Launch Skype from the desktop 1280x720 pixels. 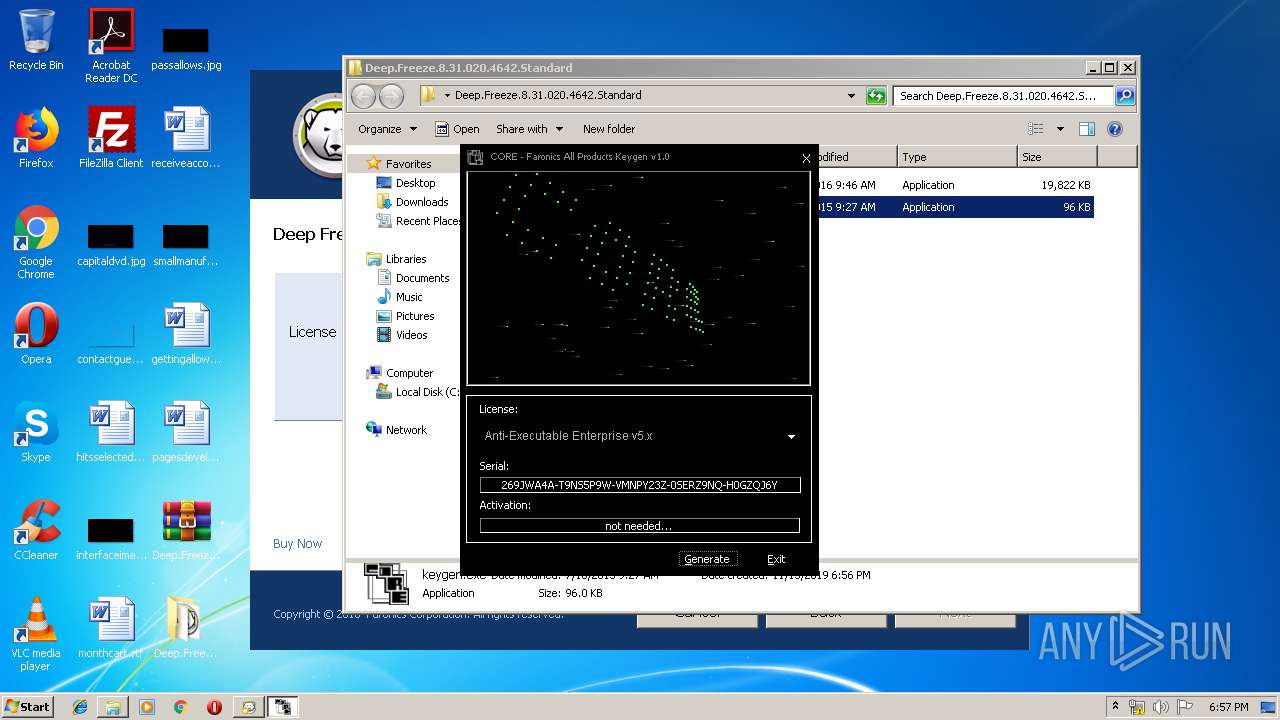pos(36,432)
